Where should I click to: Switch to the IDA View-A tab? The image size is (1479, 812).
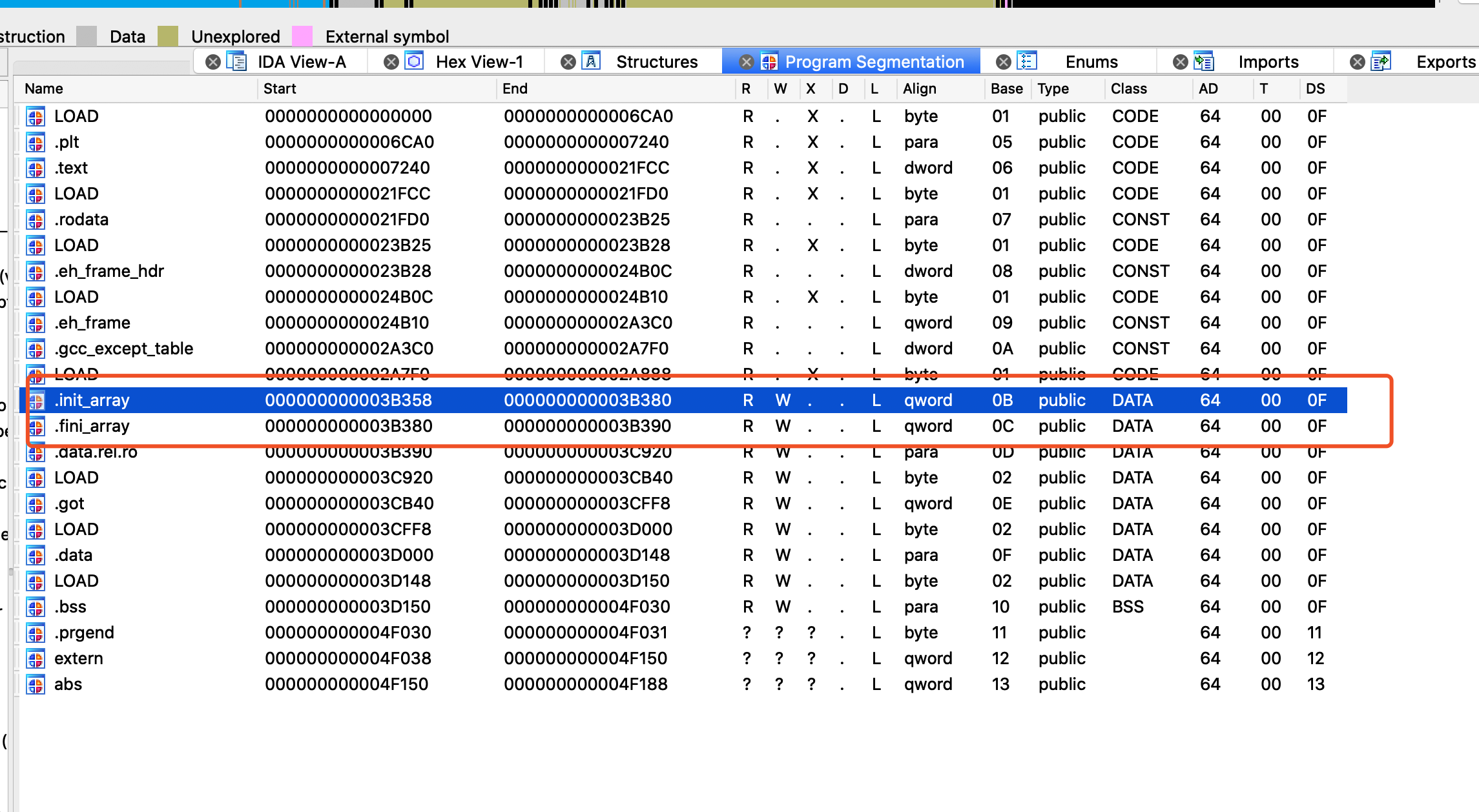point(302,62)
